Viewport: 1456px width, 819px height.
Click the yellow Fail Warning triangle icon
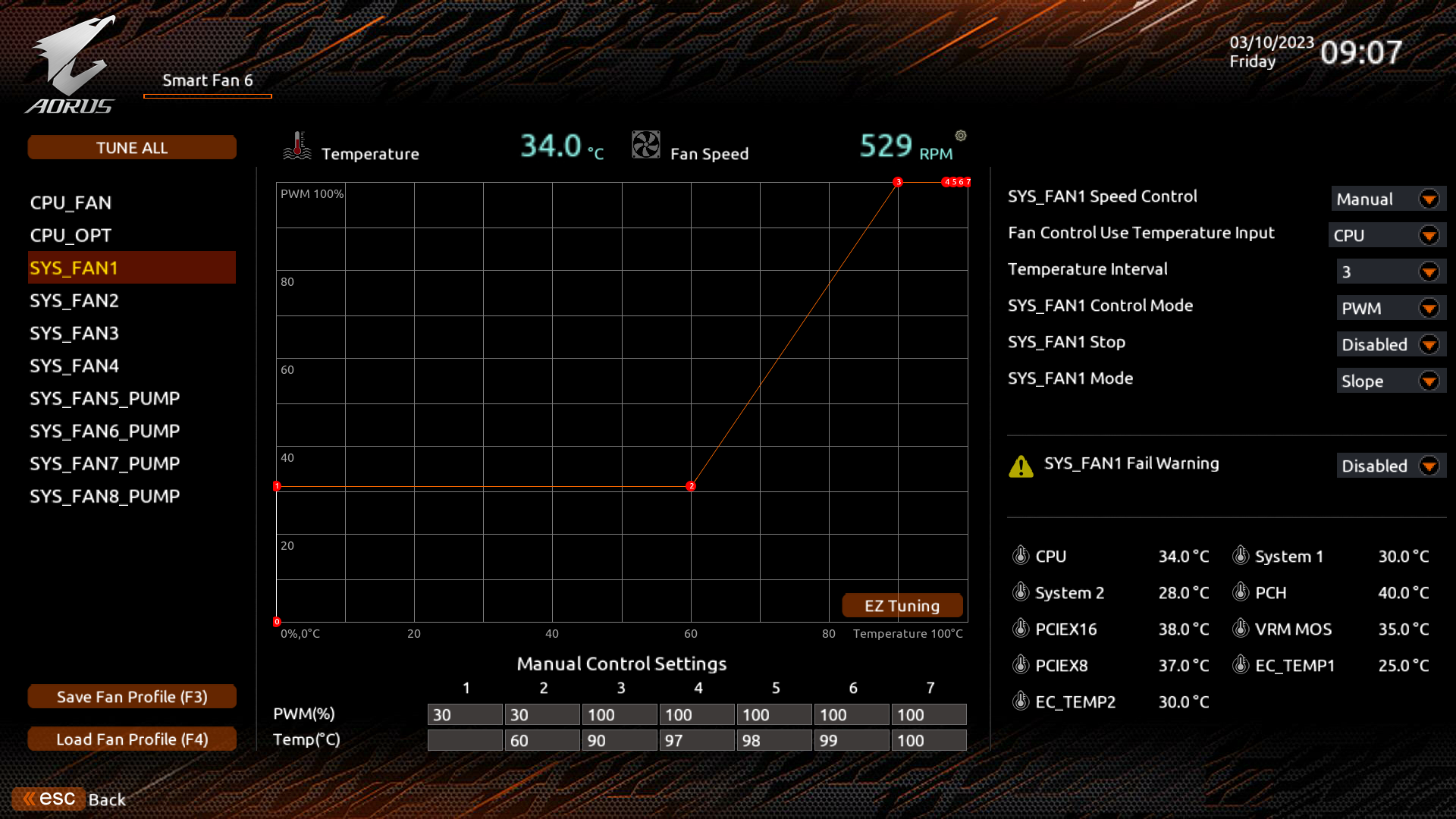click(1021, 466)
